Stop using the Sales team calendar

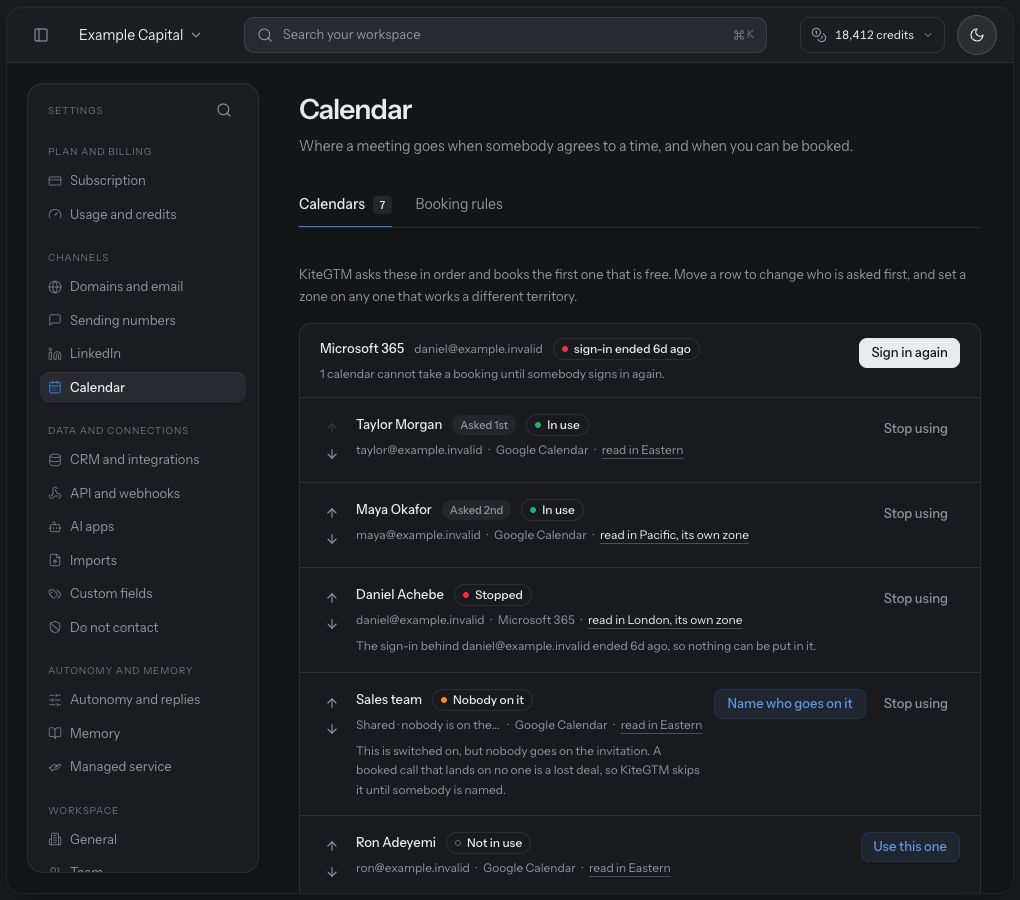coord(915,704)
